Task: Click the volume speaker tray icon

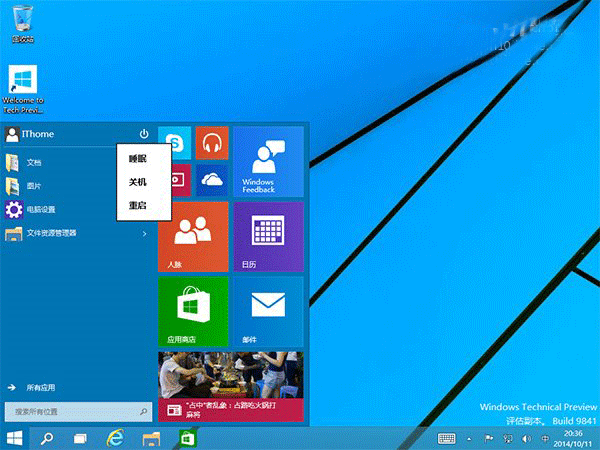Action: point(527,439)
